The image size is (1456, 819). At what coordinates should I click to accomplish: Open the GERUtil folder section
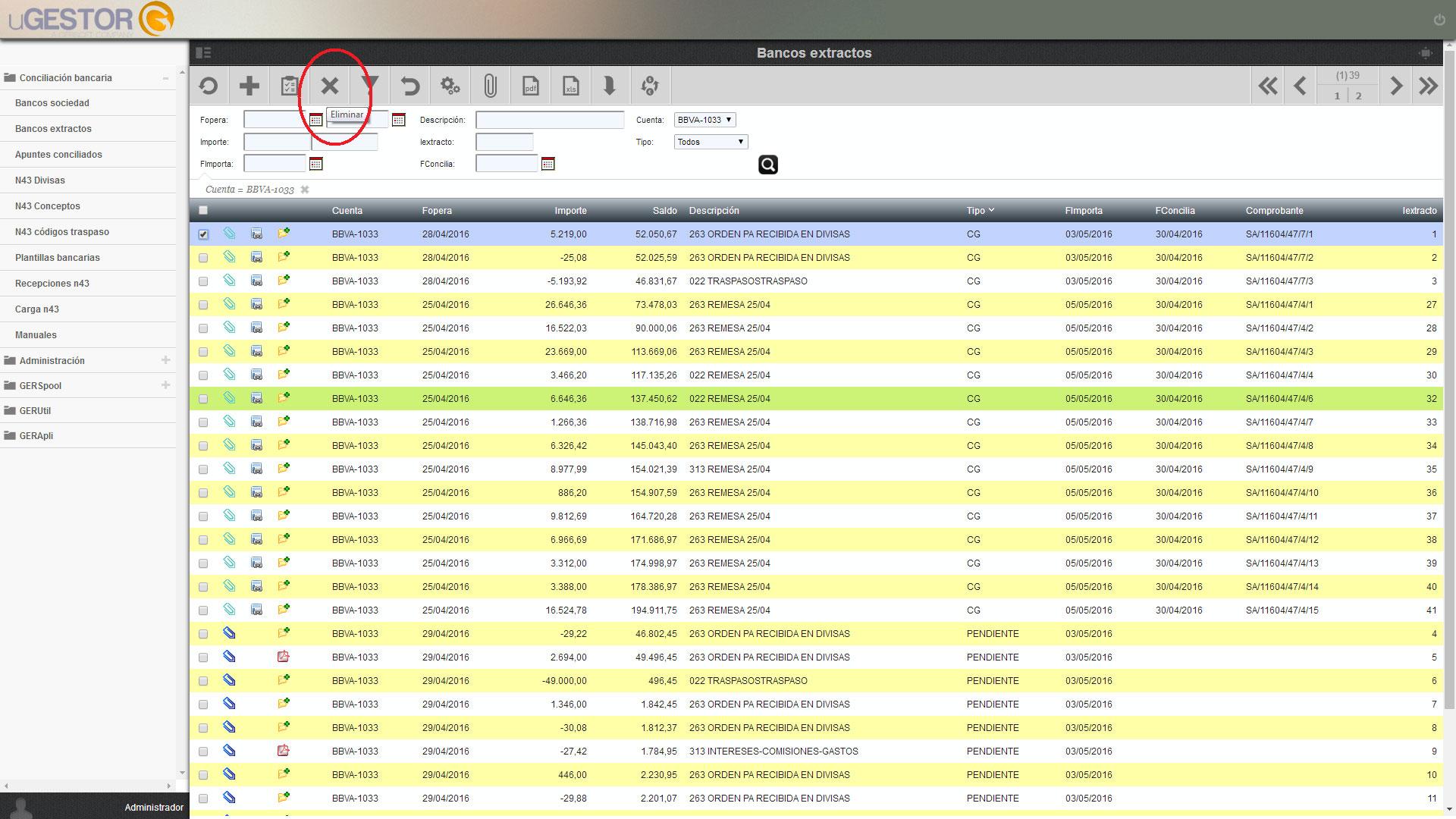35,410
